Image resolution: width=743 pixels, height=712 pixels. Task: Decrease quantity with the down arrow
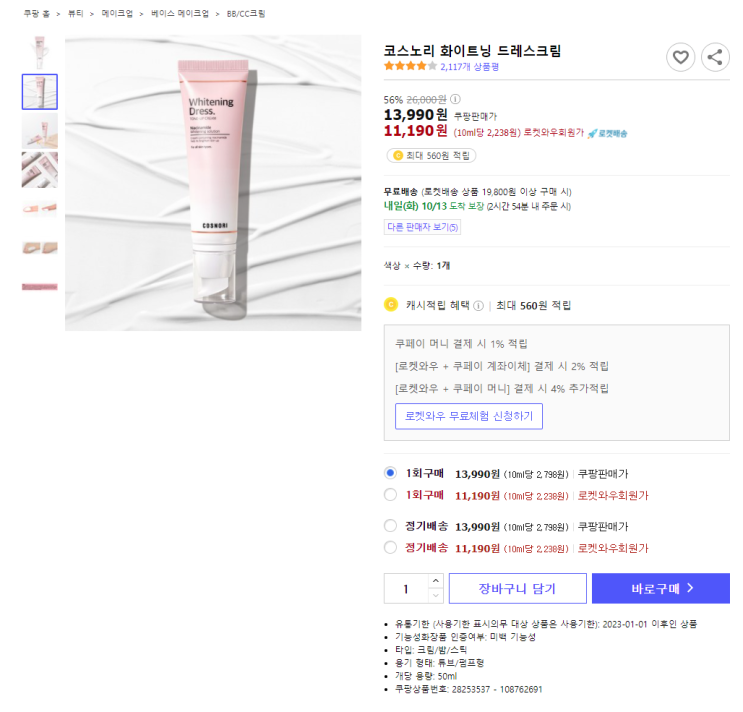435,595
